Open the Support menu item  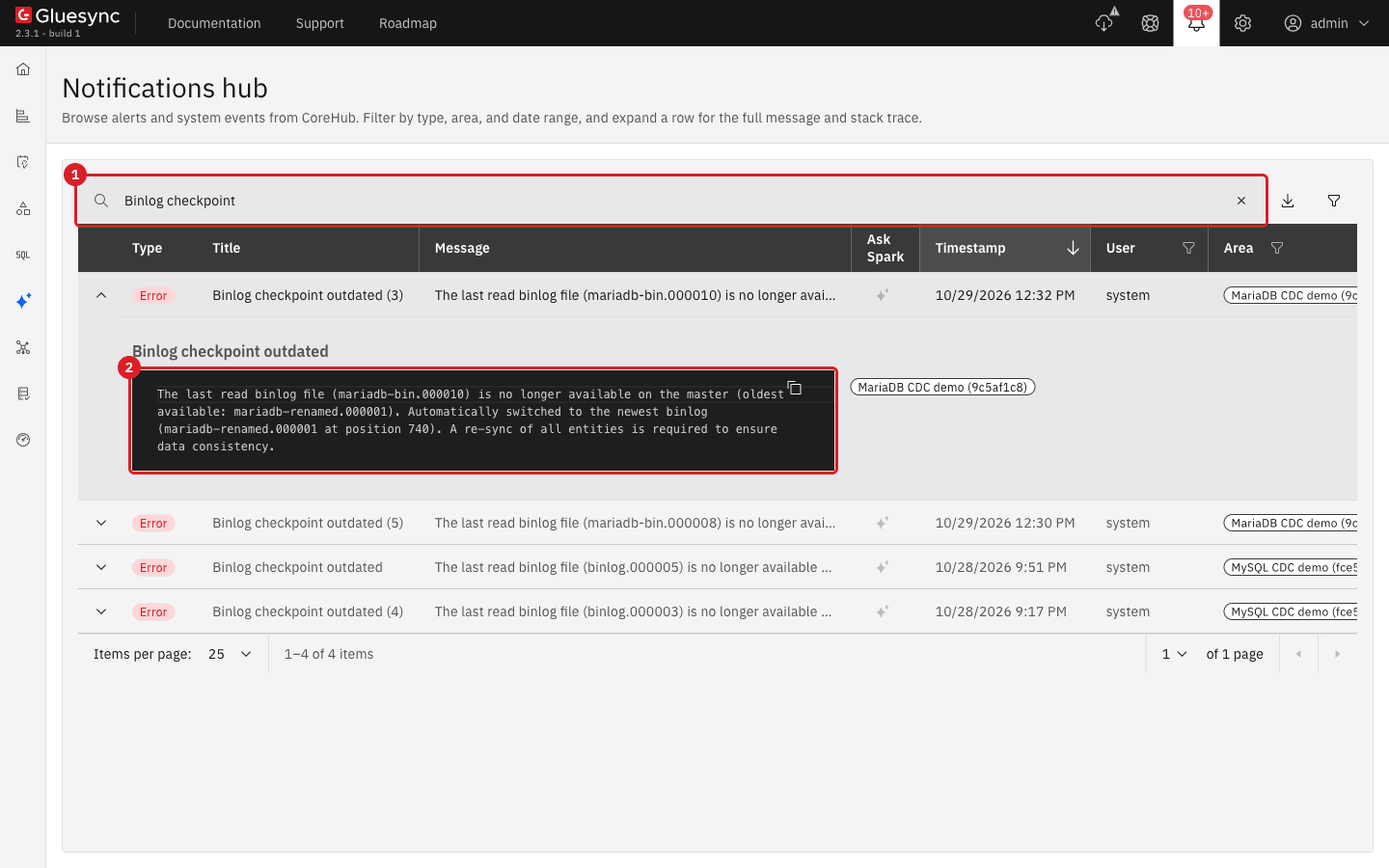(x=320, y=23)
